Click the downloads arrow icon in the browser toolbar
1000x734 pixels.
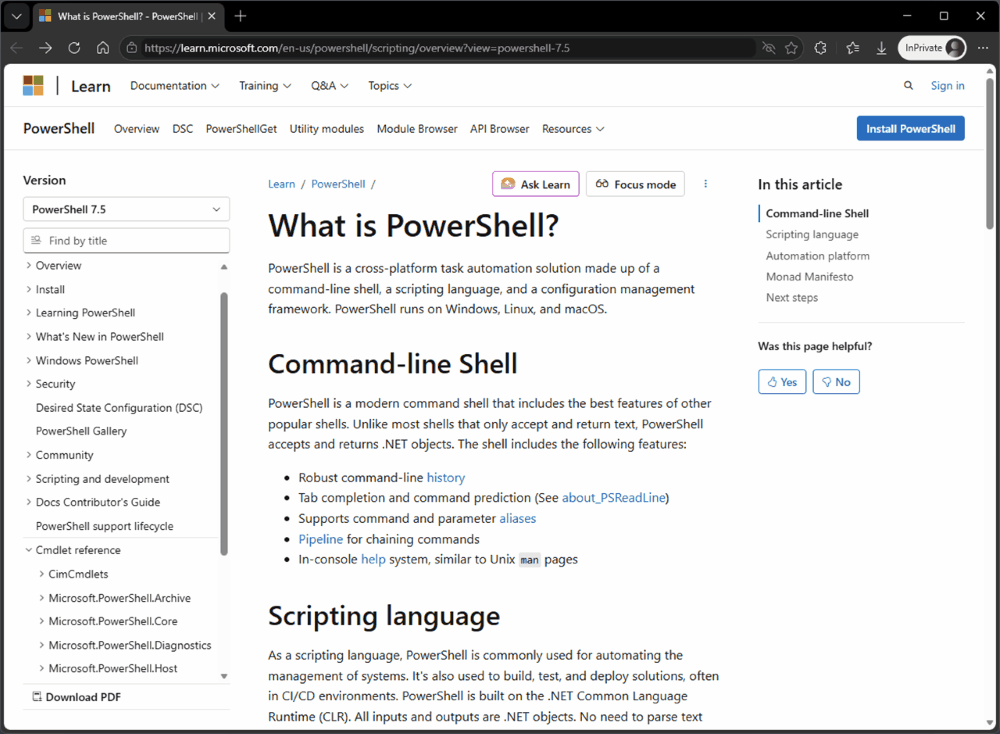(881, 47)
